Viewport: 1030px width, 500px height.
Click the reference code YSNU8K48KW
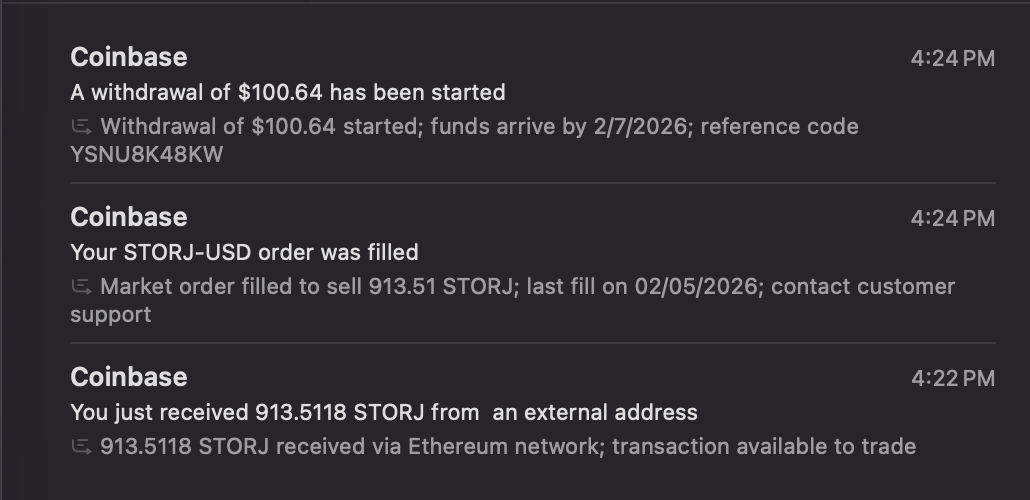[x=147, y=155]
